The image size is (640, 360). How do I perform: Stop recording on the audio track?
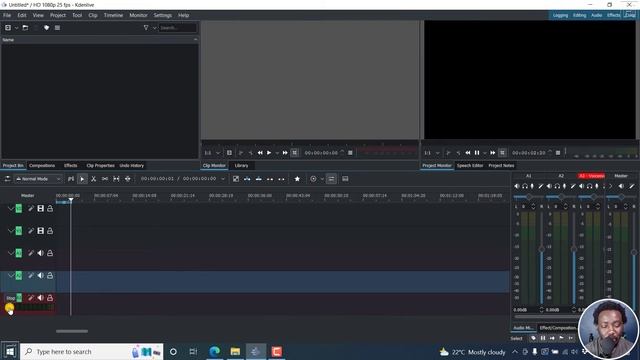tap(11, 298)
